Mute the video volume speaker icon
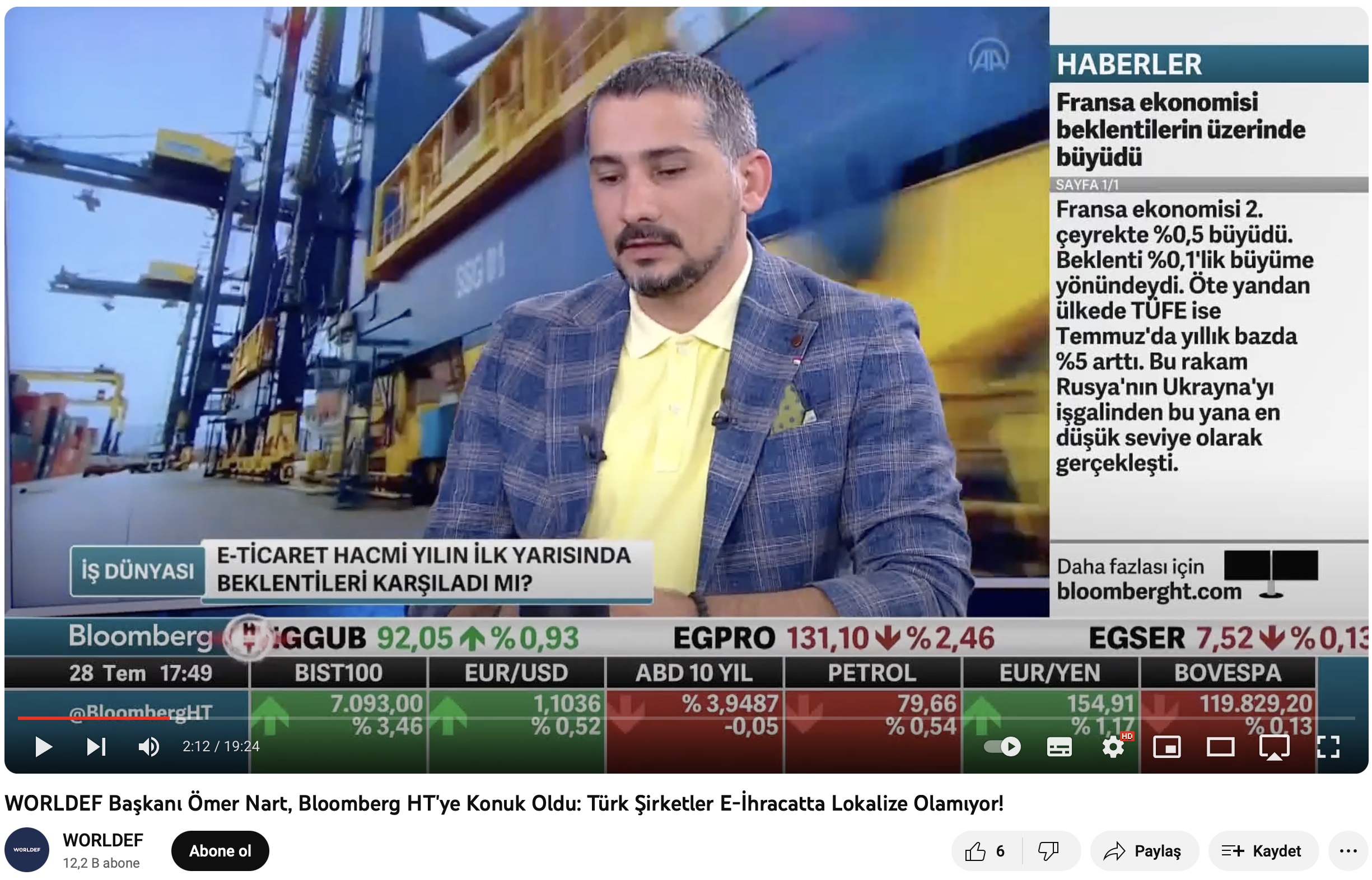This screenshot has width=1372, height=880. [149, 747]
